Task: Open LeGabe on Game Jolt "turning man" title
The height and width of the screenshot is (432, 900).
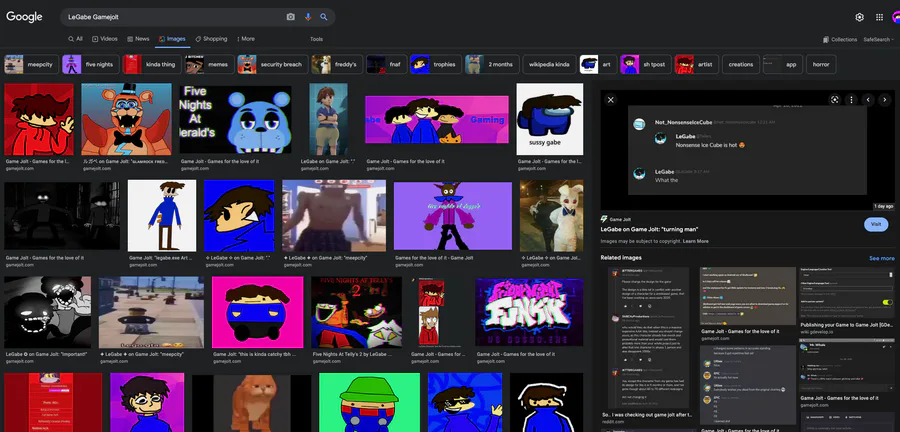Action: 649,229
